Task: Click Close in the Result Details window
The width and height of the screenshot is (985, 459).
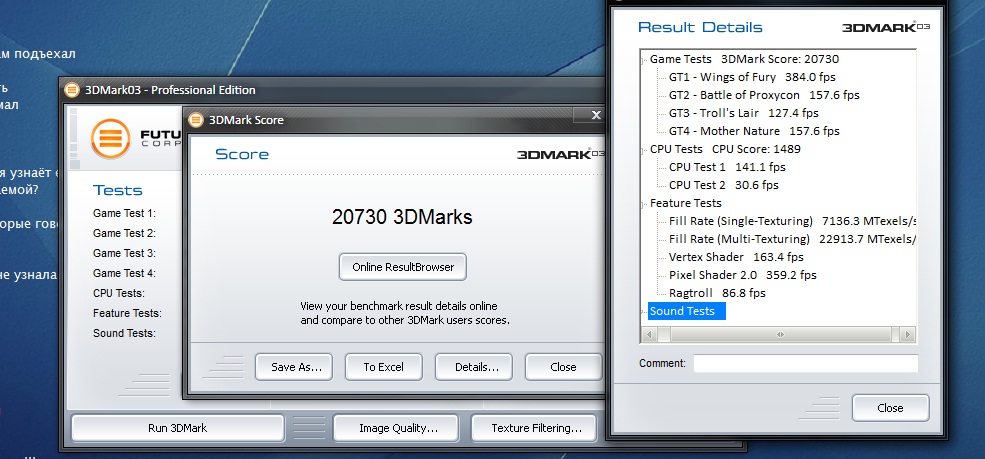Action: pyautogui.click(x=890, y=408)
